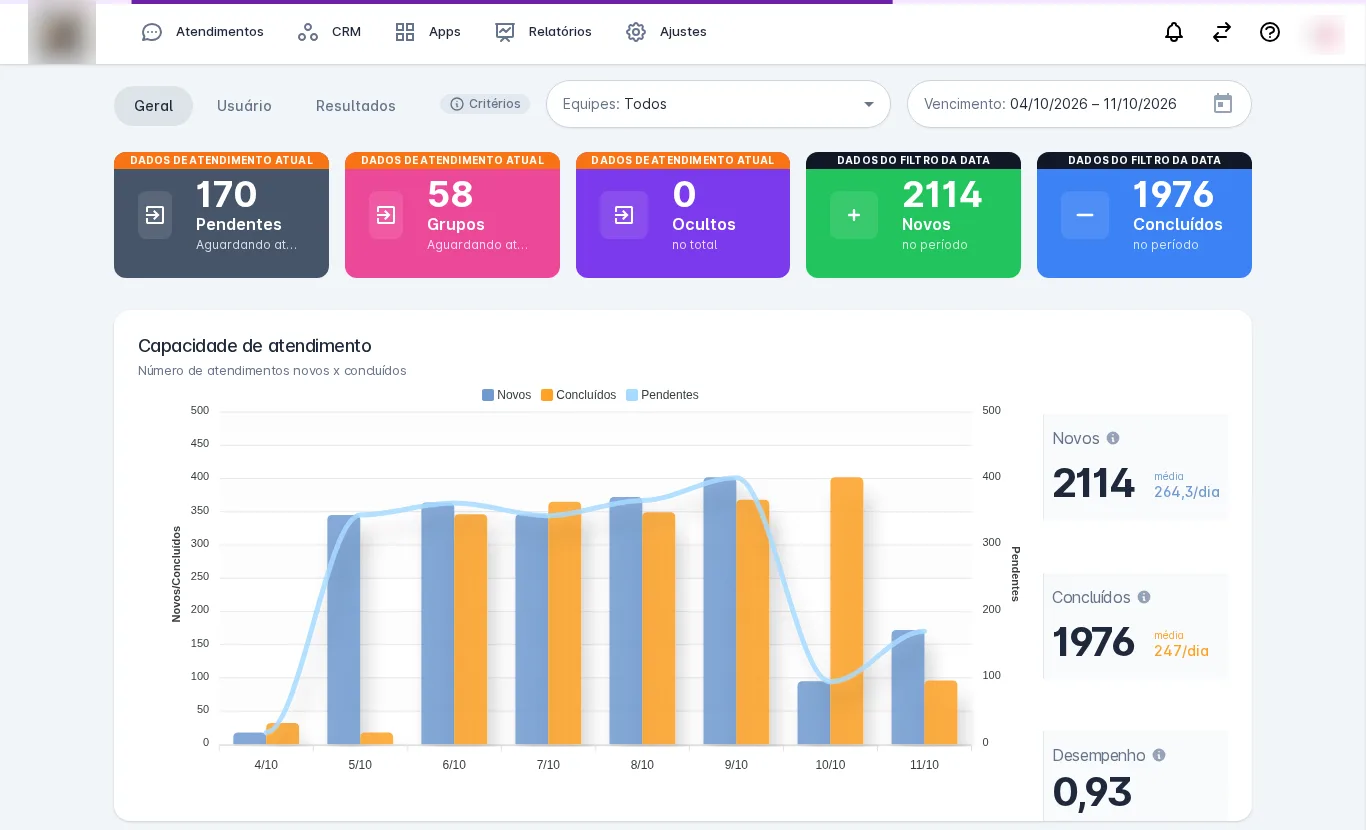1366x830 pixels.
Task: Click the 9/10 blue Novos bar
Action: (720, 611)
